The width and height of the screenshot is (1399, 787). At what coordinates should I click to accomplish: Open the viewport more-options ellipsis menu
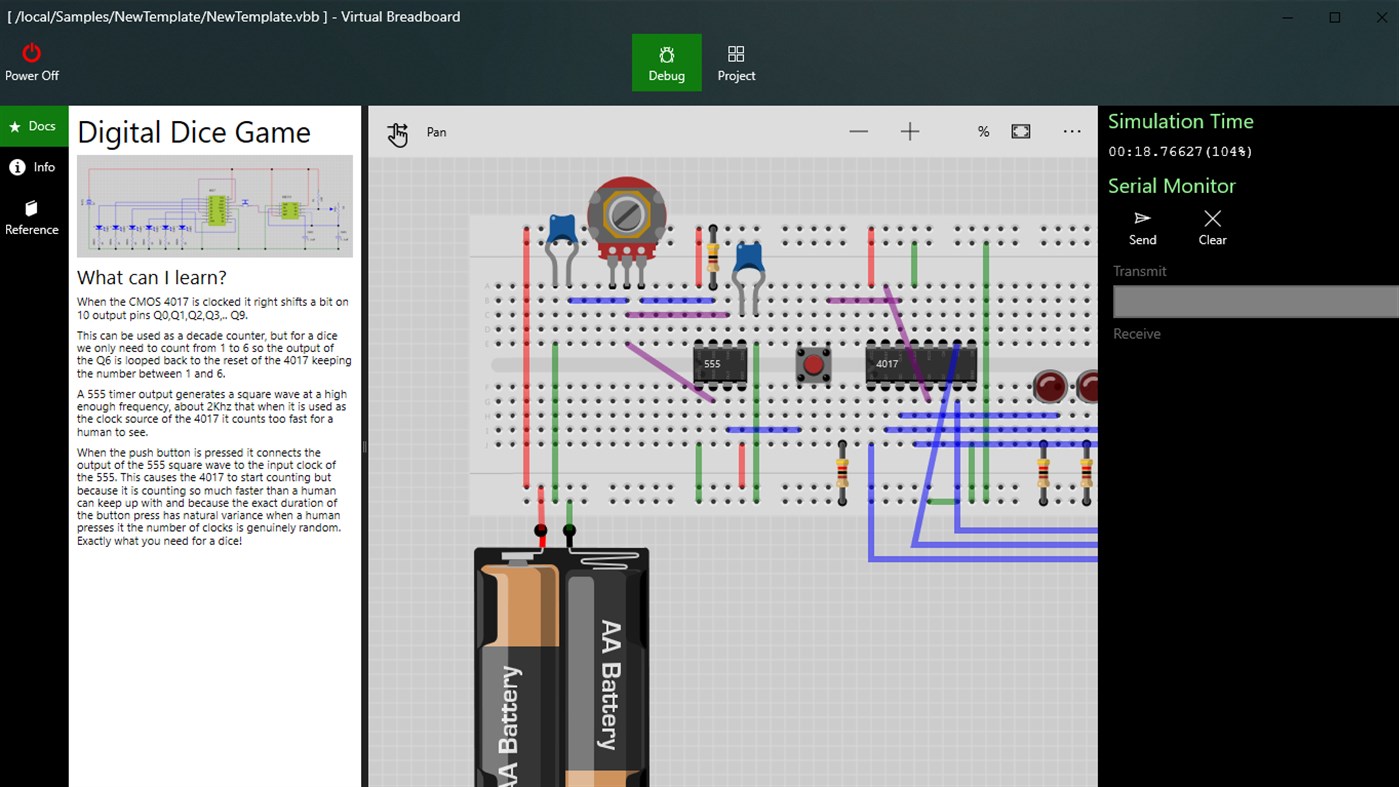(x=1072, y=131)
